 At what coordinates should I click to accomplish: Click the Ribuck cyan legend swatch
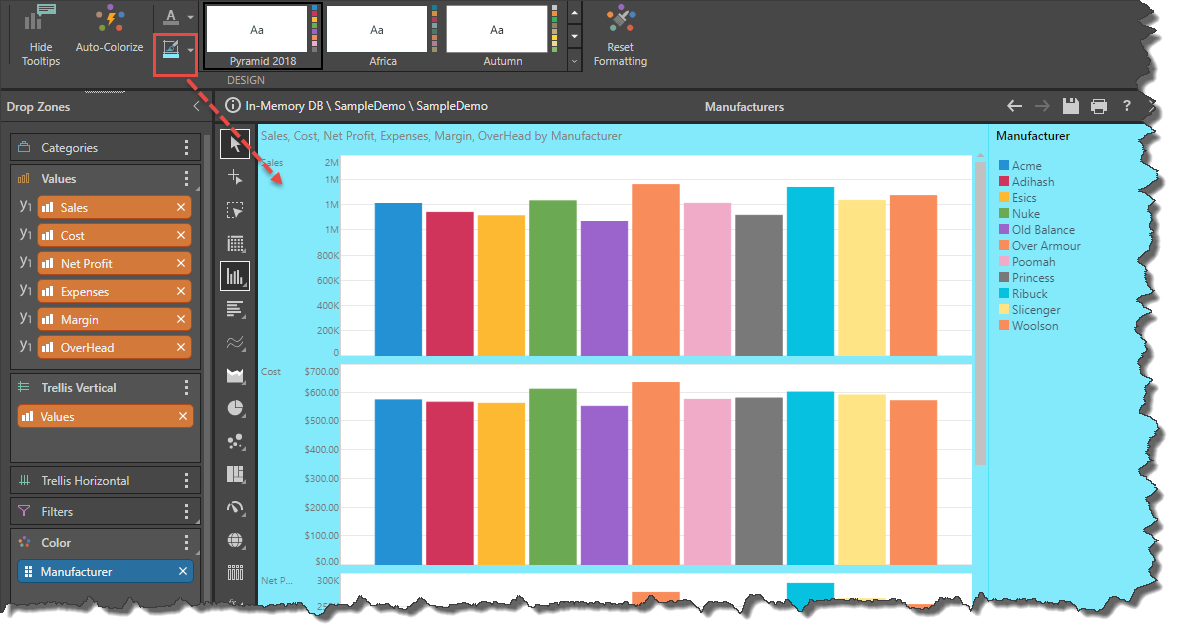[1003, 293]
